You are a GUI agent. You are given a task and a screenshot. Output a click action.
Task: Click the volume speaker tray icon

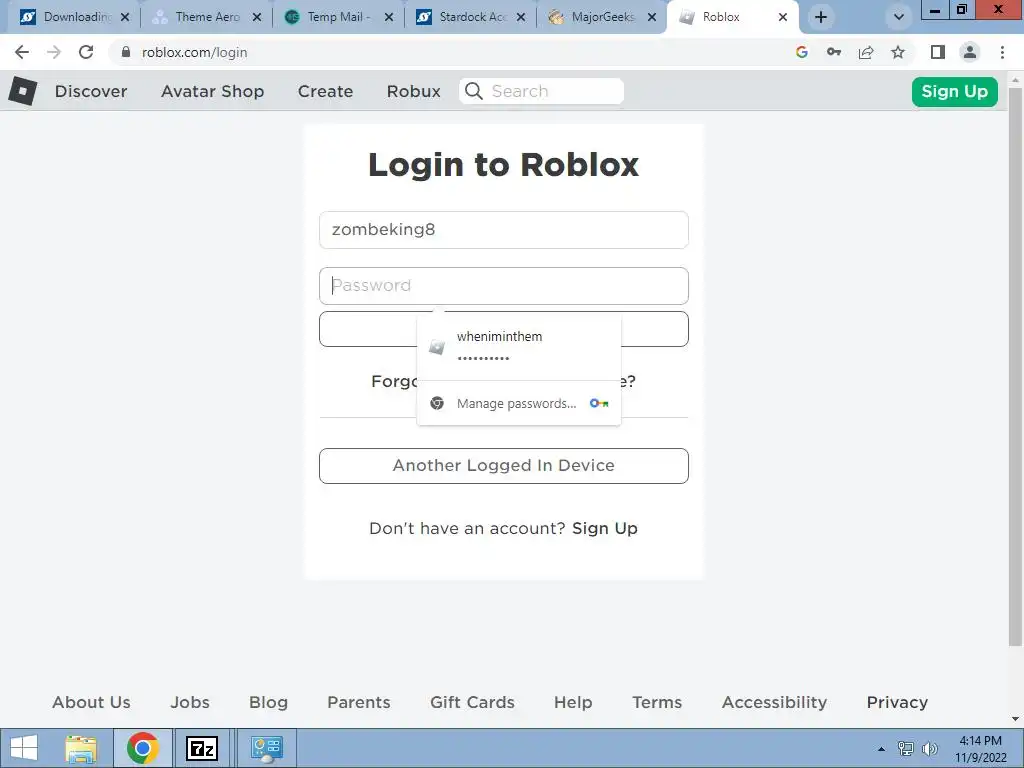[930, 748]
